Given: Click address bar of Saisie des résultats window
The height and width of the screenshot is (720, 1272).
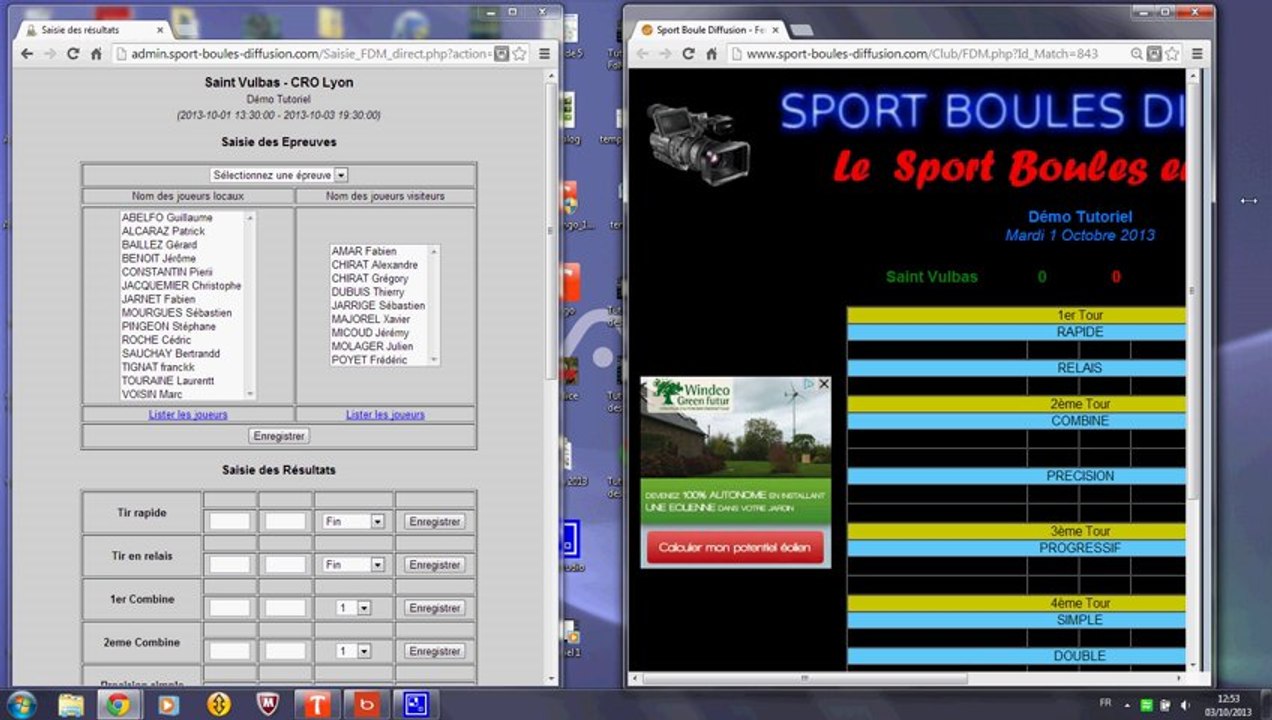Looking at the screenshot, I should tap(310, 54).
